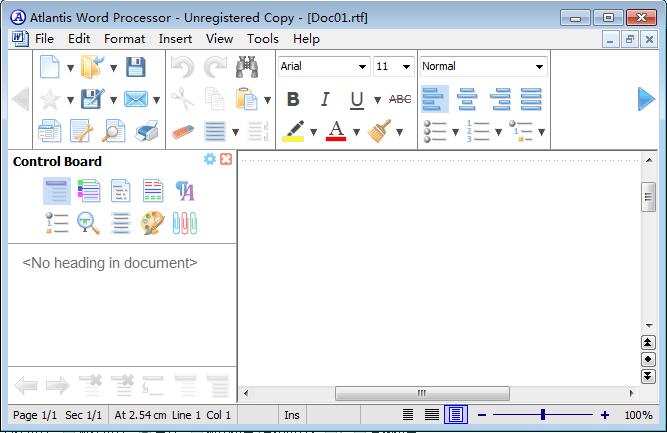The height and width of the screenshot is (433, 667).
Task: Click the horizontal scrollbar thumb
Action: click(422, 393)
